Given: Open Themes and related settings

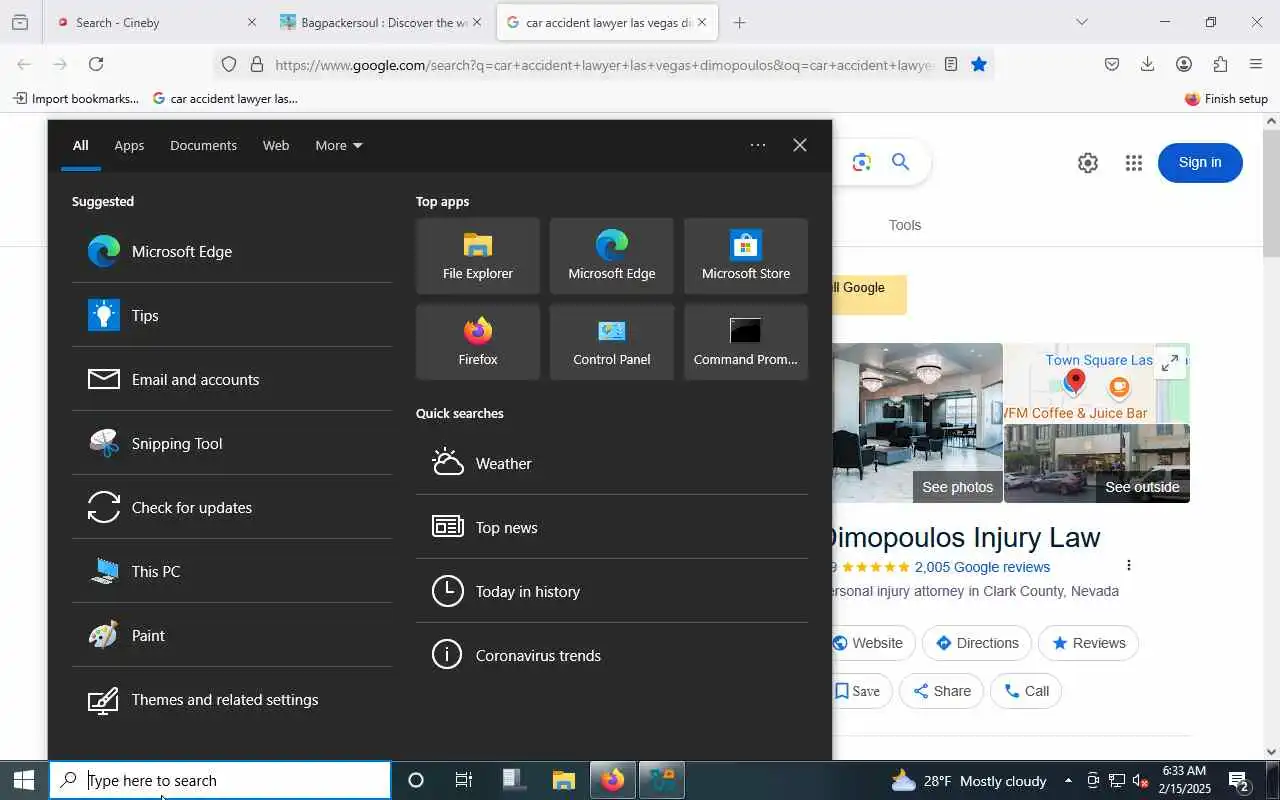Looking at the screenshot, I should 232,699.
